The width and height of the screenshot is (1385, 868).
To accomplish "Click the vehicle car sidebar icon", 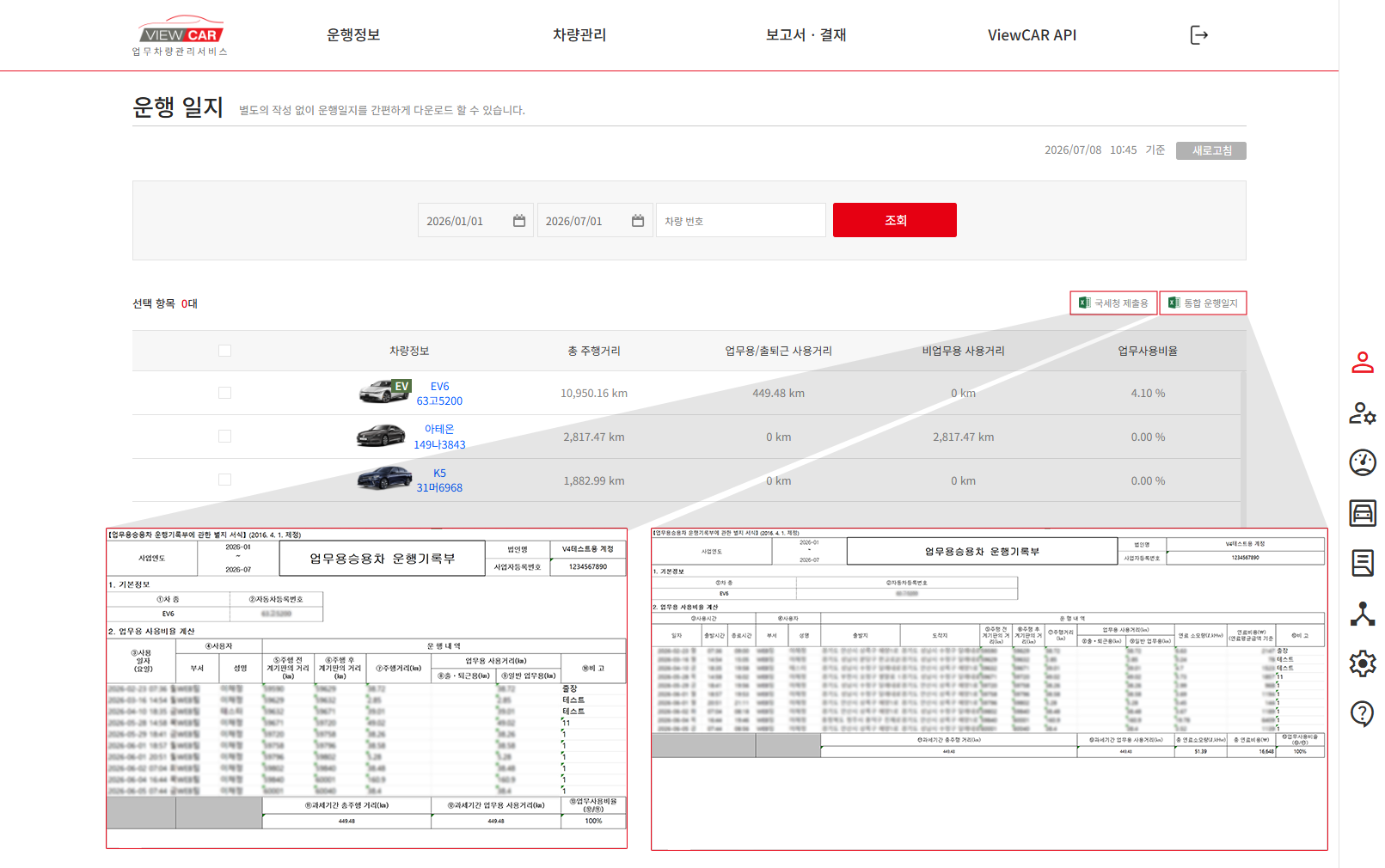I will click(x=1363, y=513).
